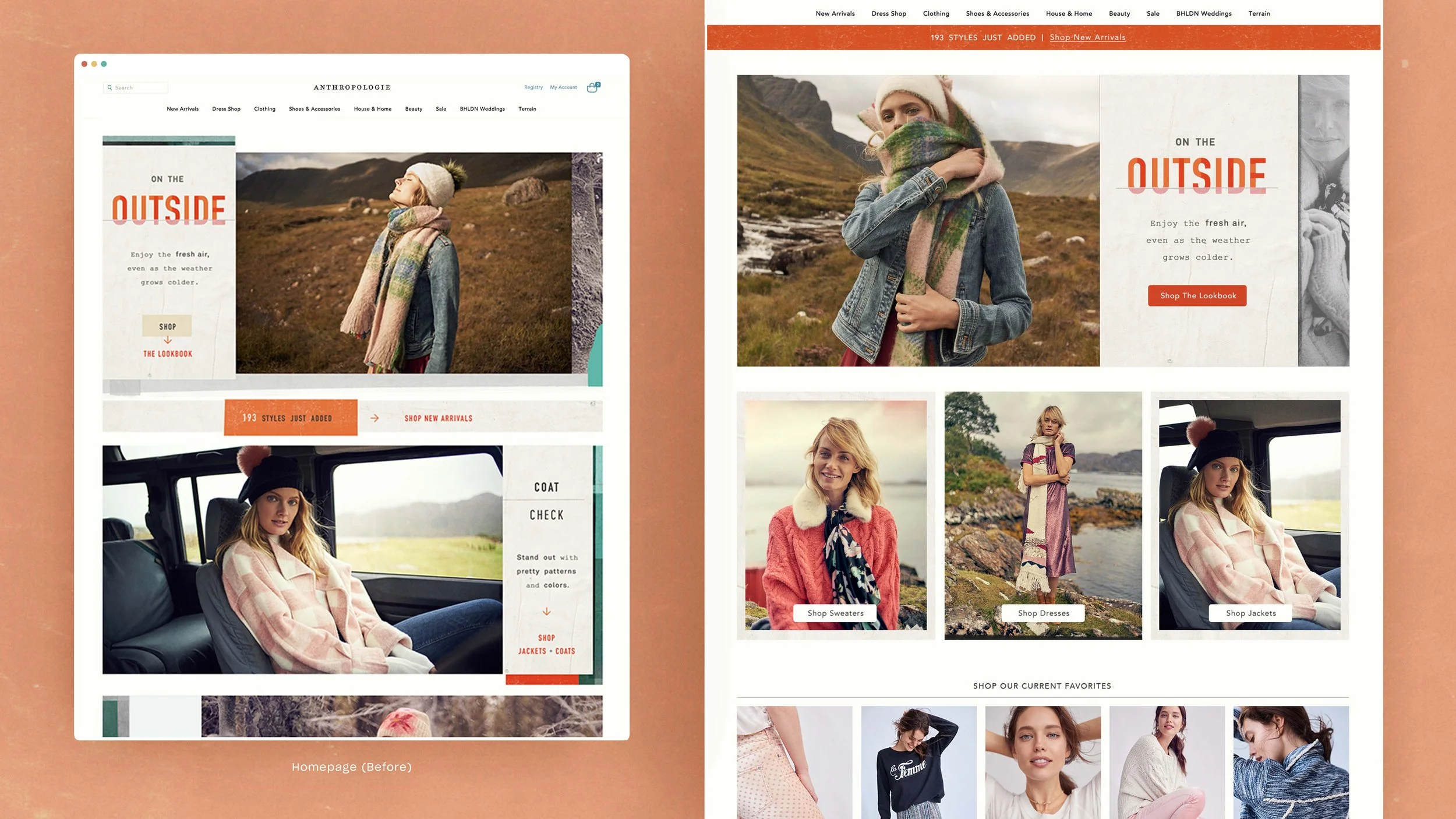Open the Registry link
Screen dimensions: 1456x819
click(533, 87)
